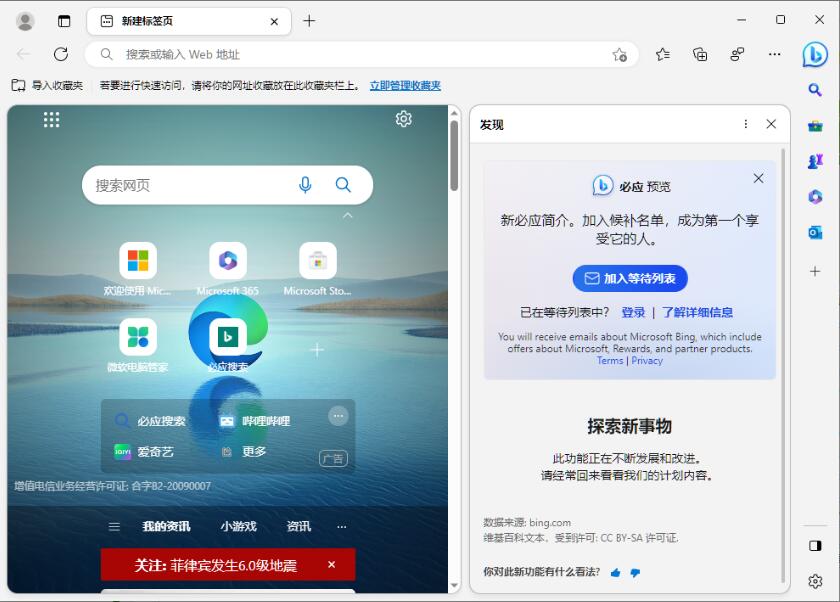The image size is (840, 602).
Task: Open the 了解详细信息 link
Action: point(697,312)
